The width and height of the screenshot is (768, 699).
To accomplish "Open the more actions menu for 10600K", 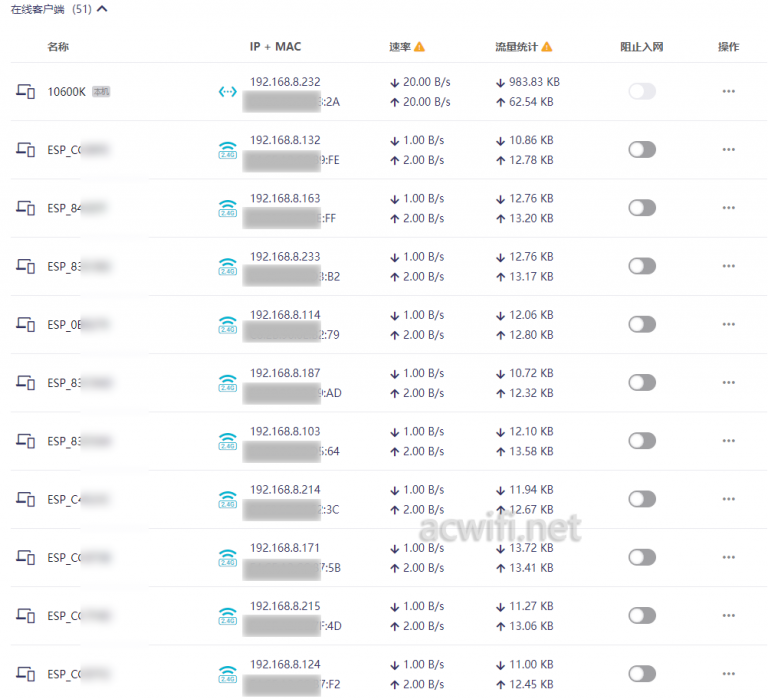I will 728,92.
